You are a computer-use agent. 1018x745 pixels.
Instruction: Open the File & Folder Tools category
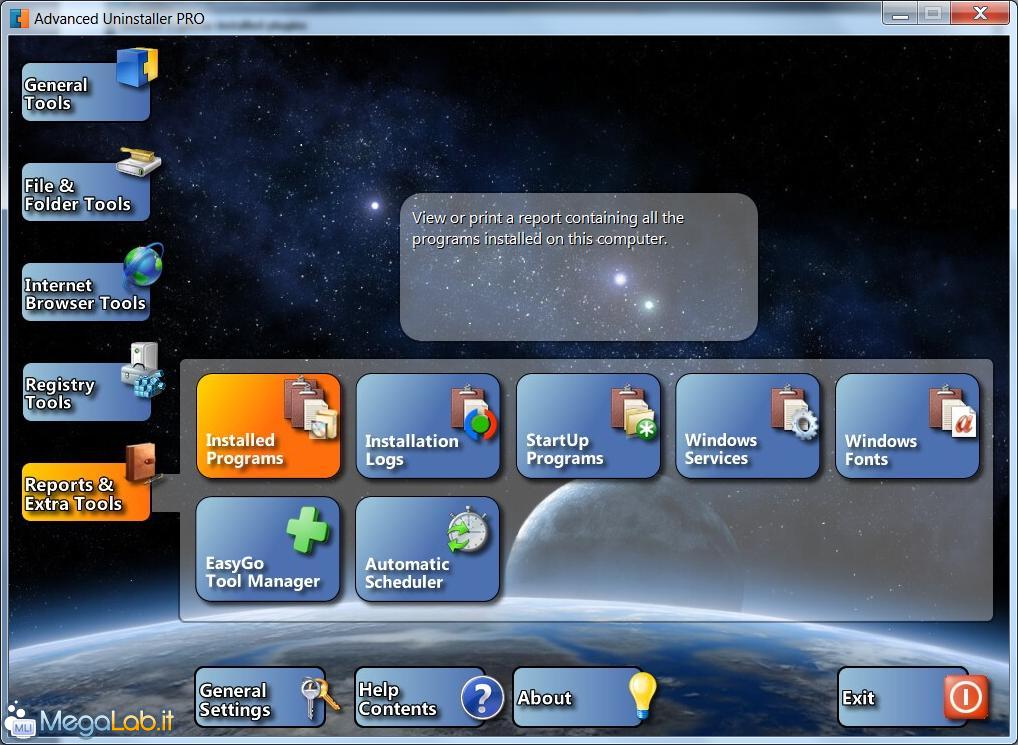click(x=86, y=191)
